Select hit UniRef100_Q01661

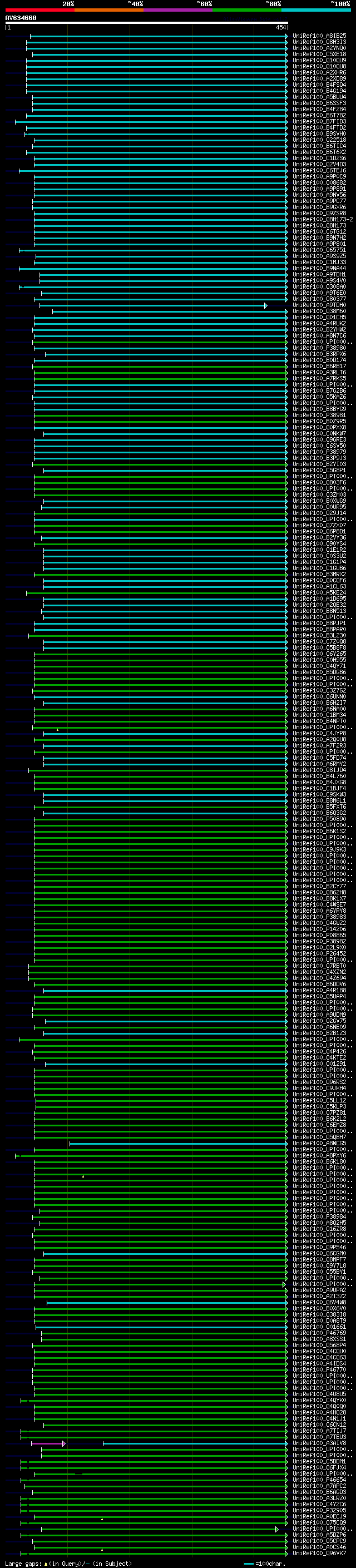(319, 1327)
